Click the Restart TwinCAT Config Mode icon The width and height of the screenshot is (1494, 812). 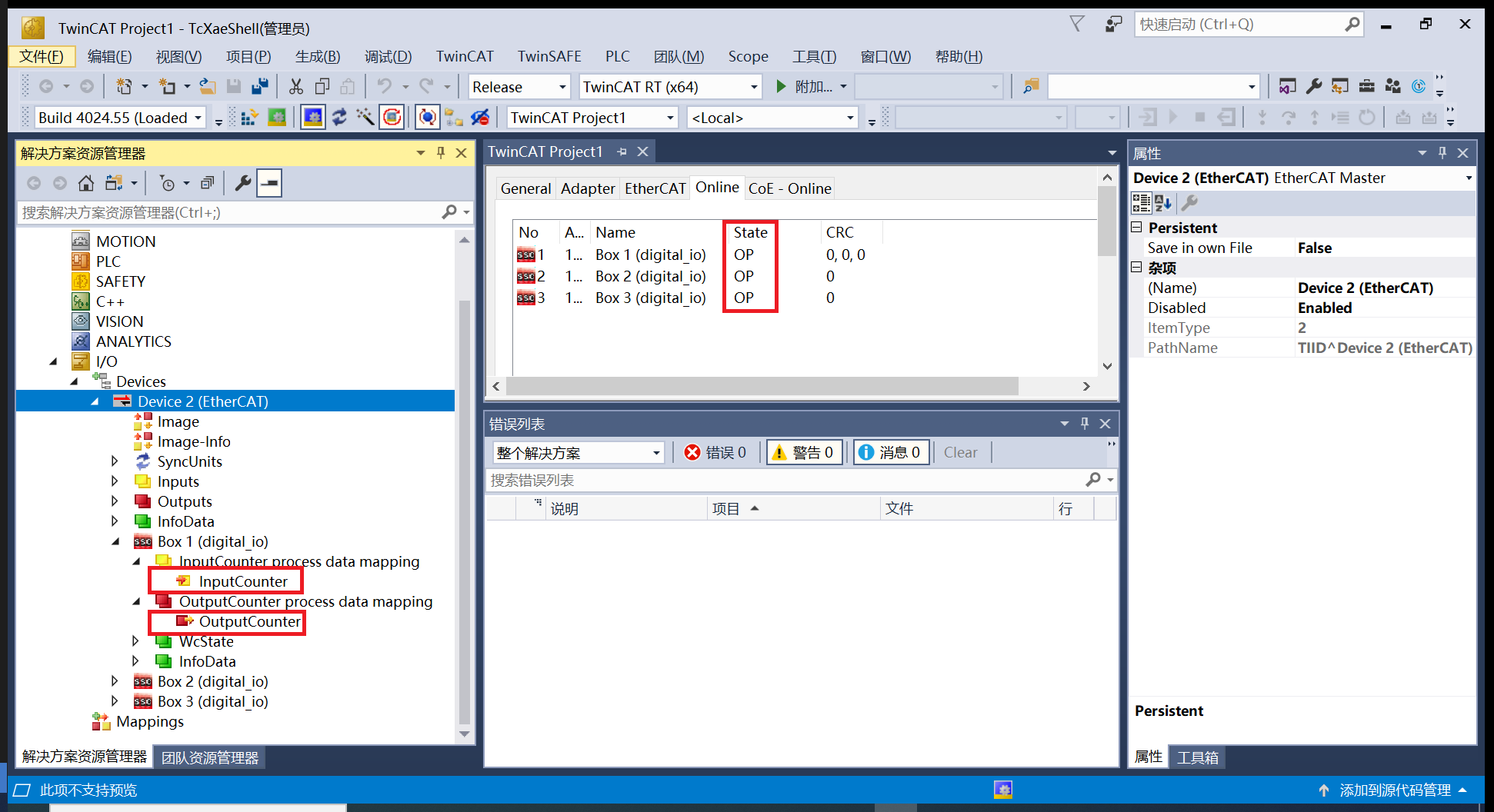pyautogui.click(x=313, y=118)
